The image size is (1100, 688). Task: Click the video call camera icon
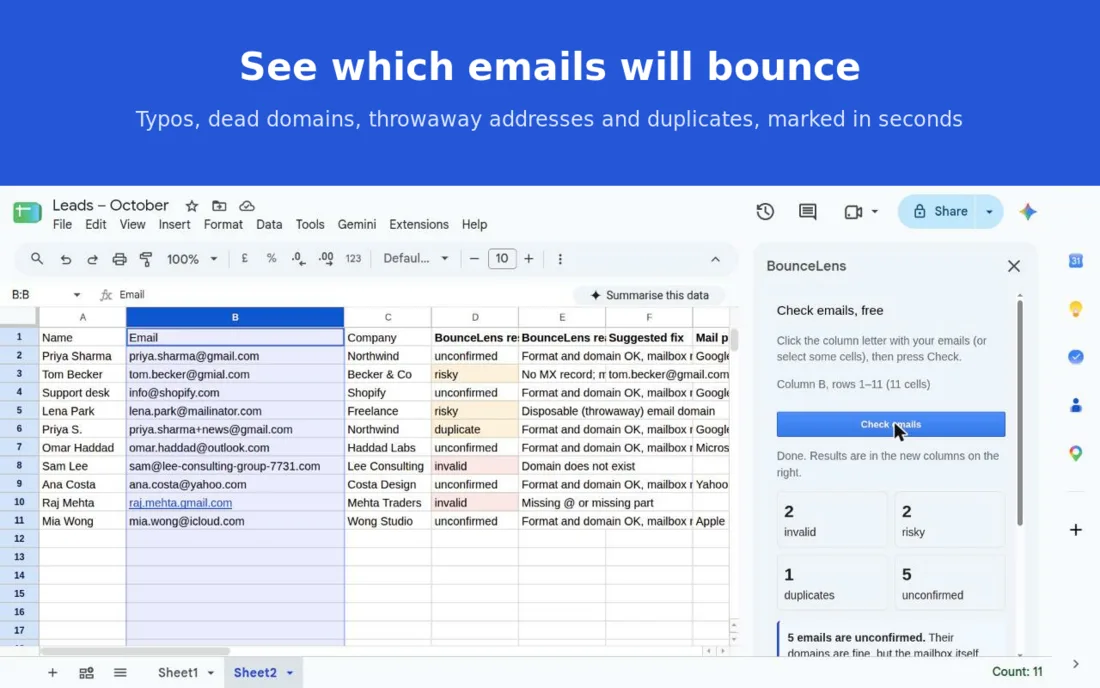tap(853, 212)
